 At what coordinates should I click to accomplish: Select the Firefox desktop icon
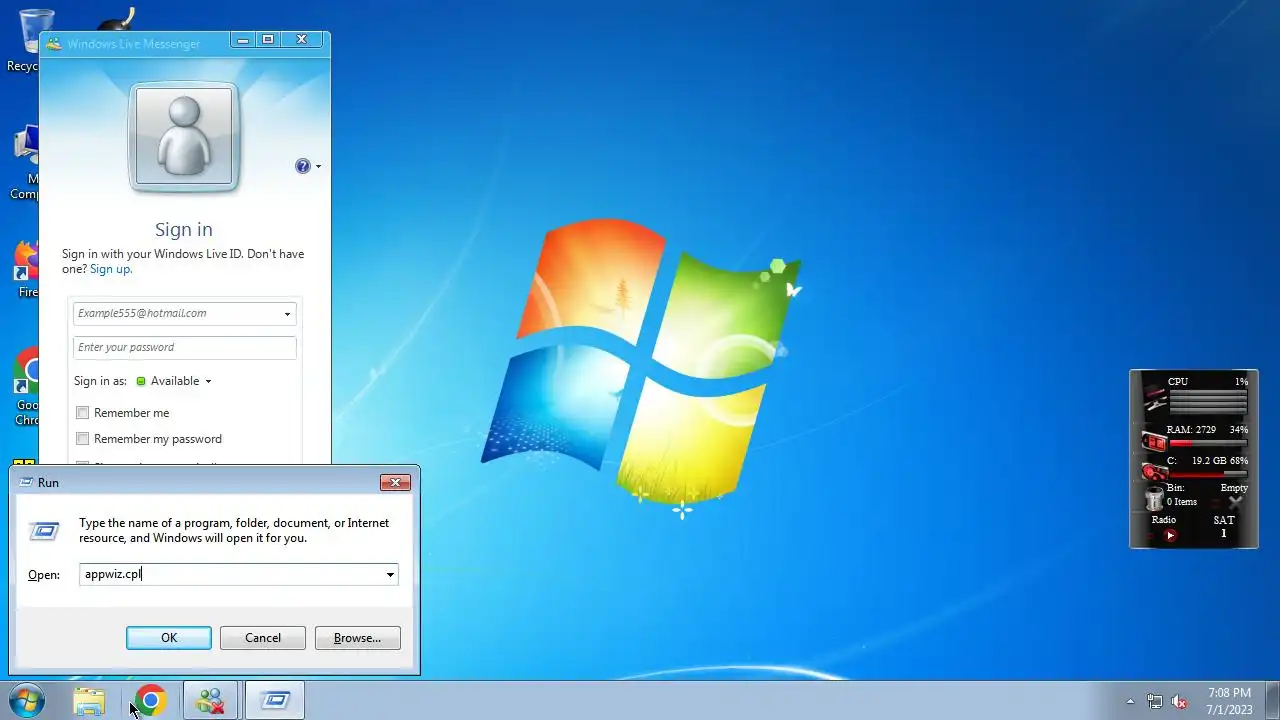[26, 269]
